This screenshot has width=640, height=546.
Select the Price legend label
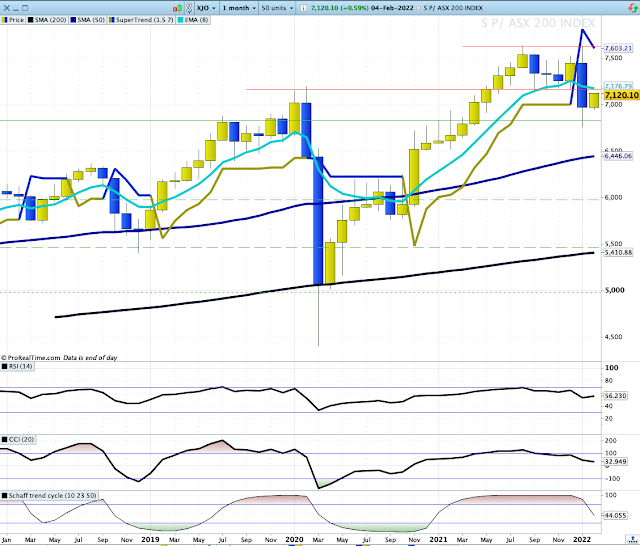point(13,20)
